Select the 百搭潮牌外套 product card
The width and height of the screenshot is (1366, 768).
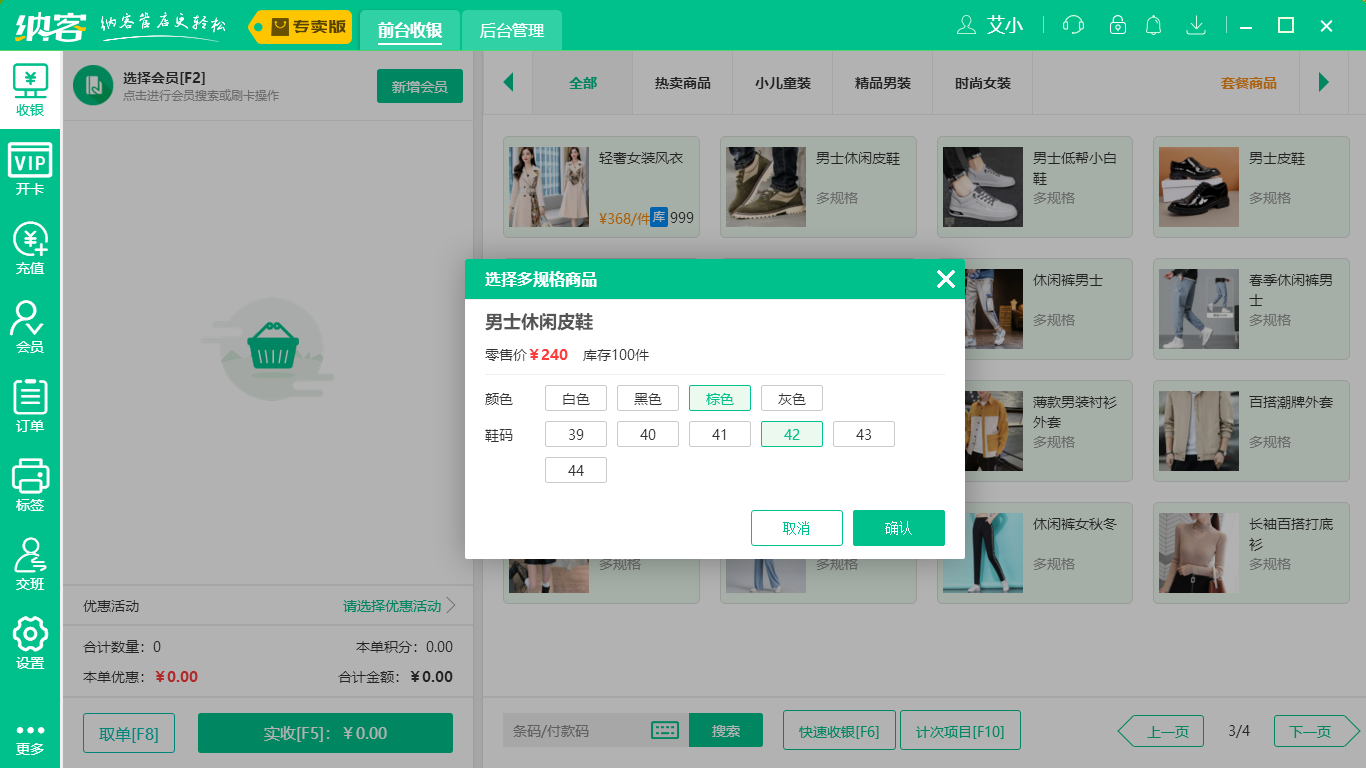1251,431
